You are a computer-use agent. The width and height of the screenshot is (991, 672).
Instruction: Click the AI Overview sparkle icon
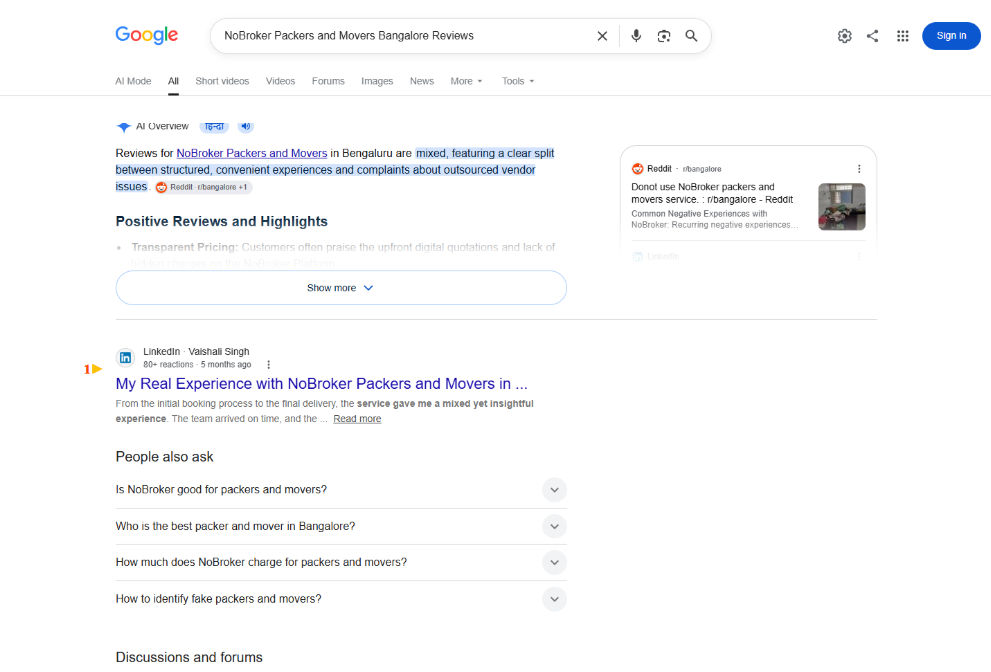(123, 127)
